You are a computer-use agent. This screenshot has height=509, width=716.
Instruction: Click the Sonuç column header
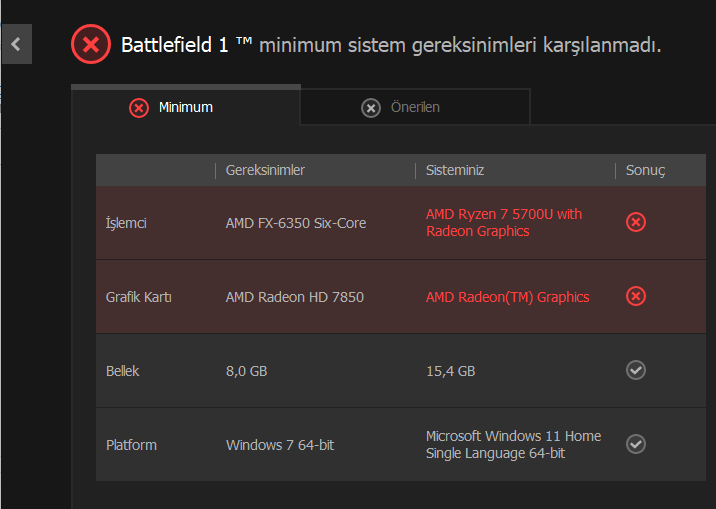tap(645, 170)
